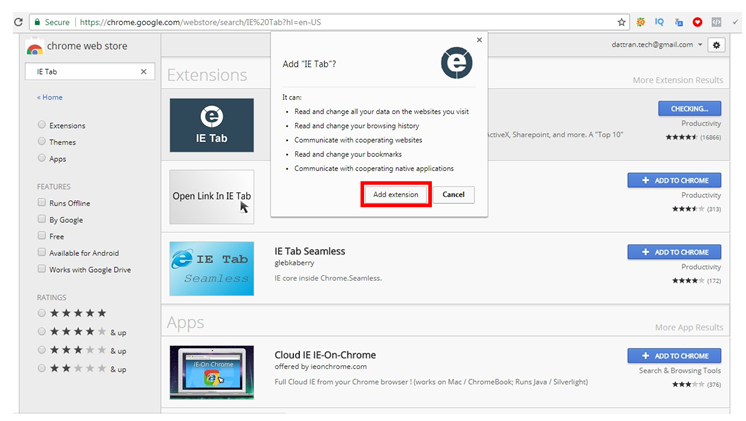Click the orange gear-shaped extension icon

click(640, 22)
